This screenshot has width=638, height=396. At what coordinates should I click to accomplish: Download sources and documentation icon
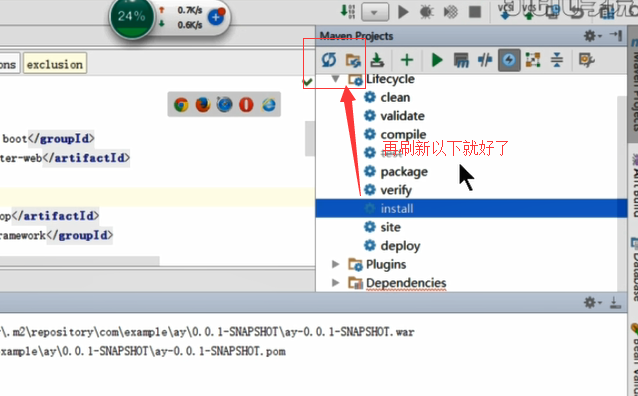(377, 60)
